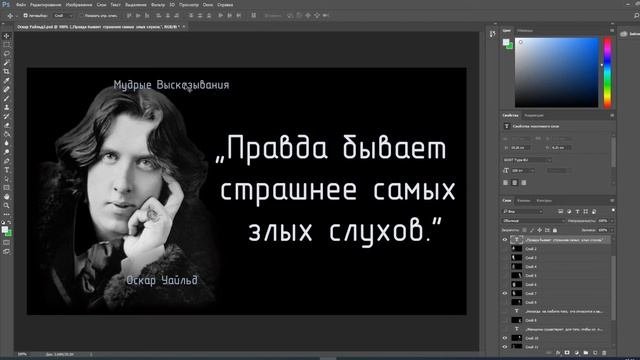The height and width of the screenshot is (360, 640).
Task: Select the Zoom tool
Action: click(7, 206)
